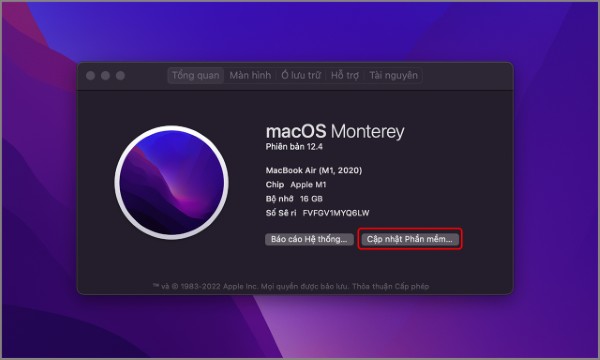
Task: Click the Phiên bản 12.4 text
Action: (294, 147)
